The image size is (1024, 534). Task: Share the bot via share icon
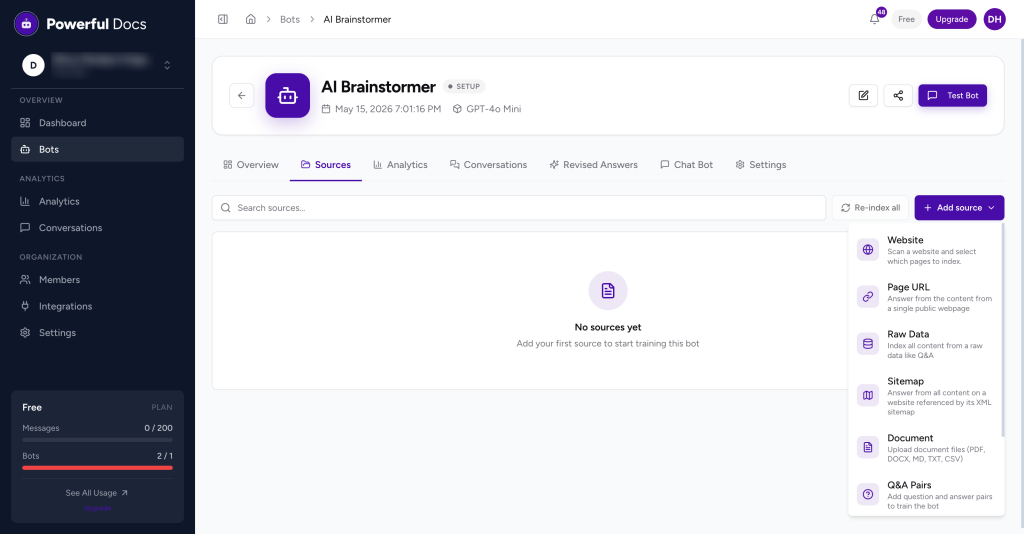pos(898,95)
